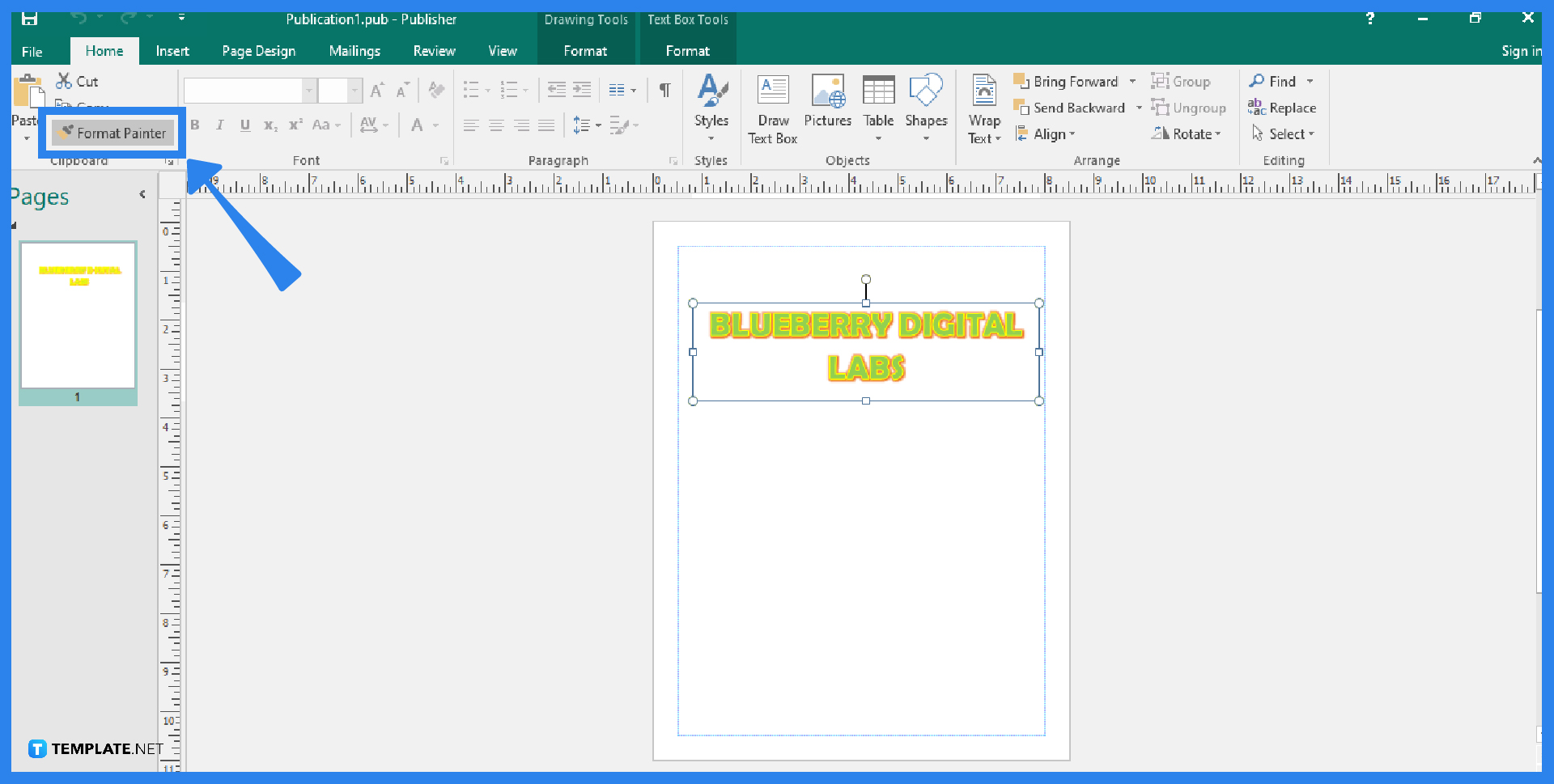Toggle italic formatting

tap(219, 125)
